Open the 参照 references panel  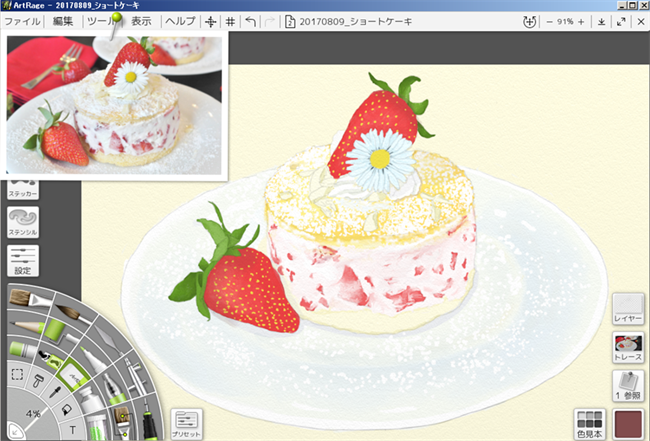tap(628, 386)
